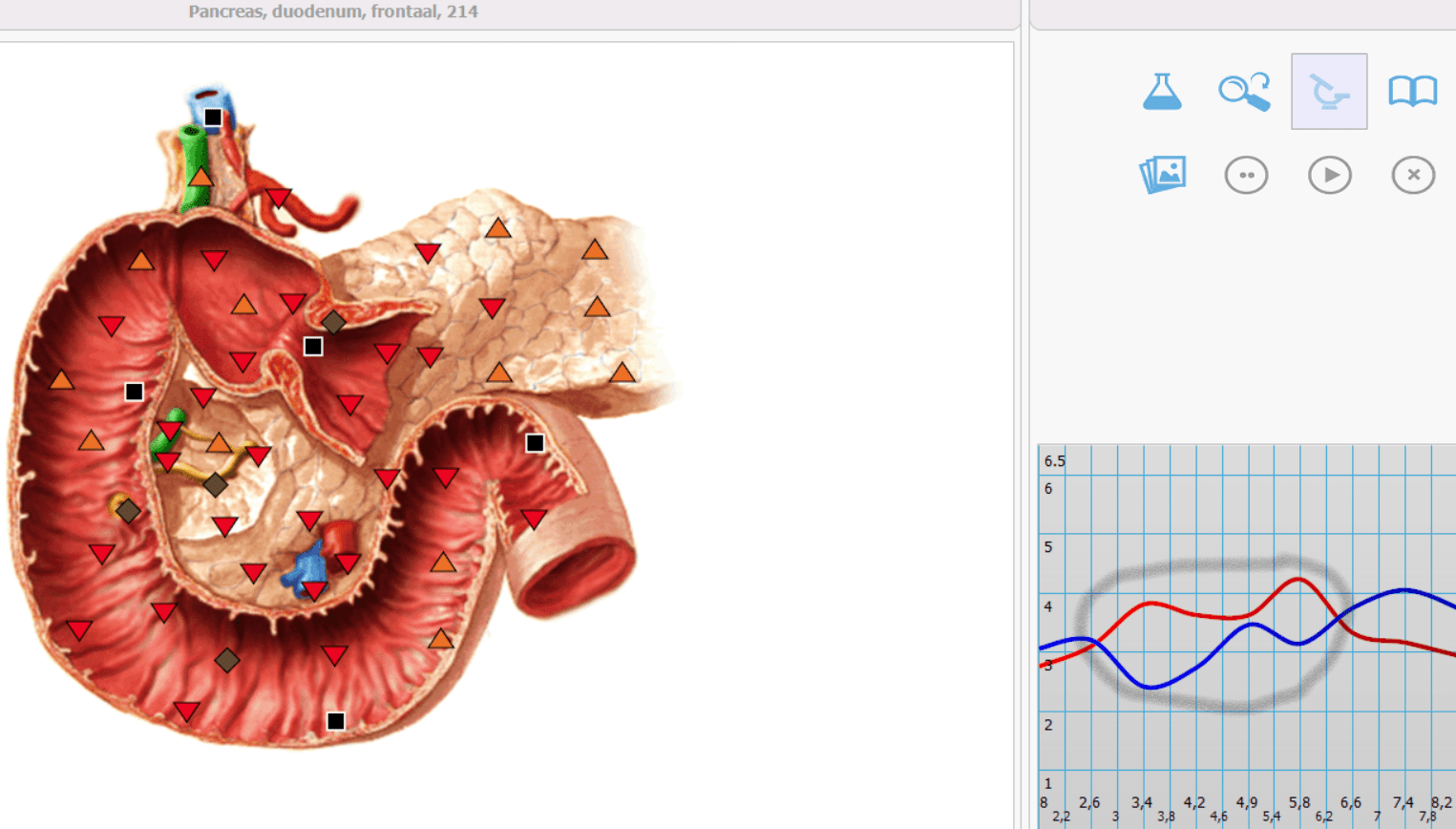
Task: Click the circular X close icon
Action: coord(1413,175)
